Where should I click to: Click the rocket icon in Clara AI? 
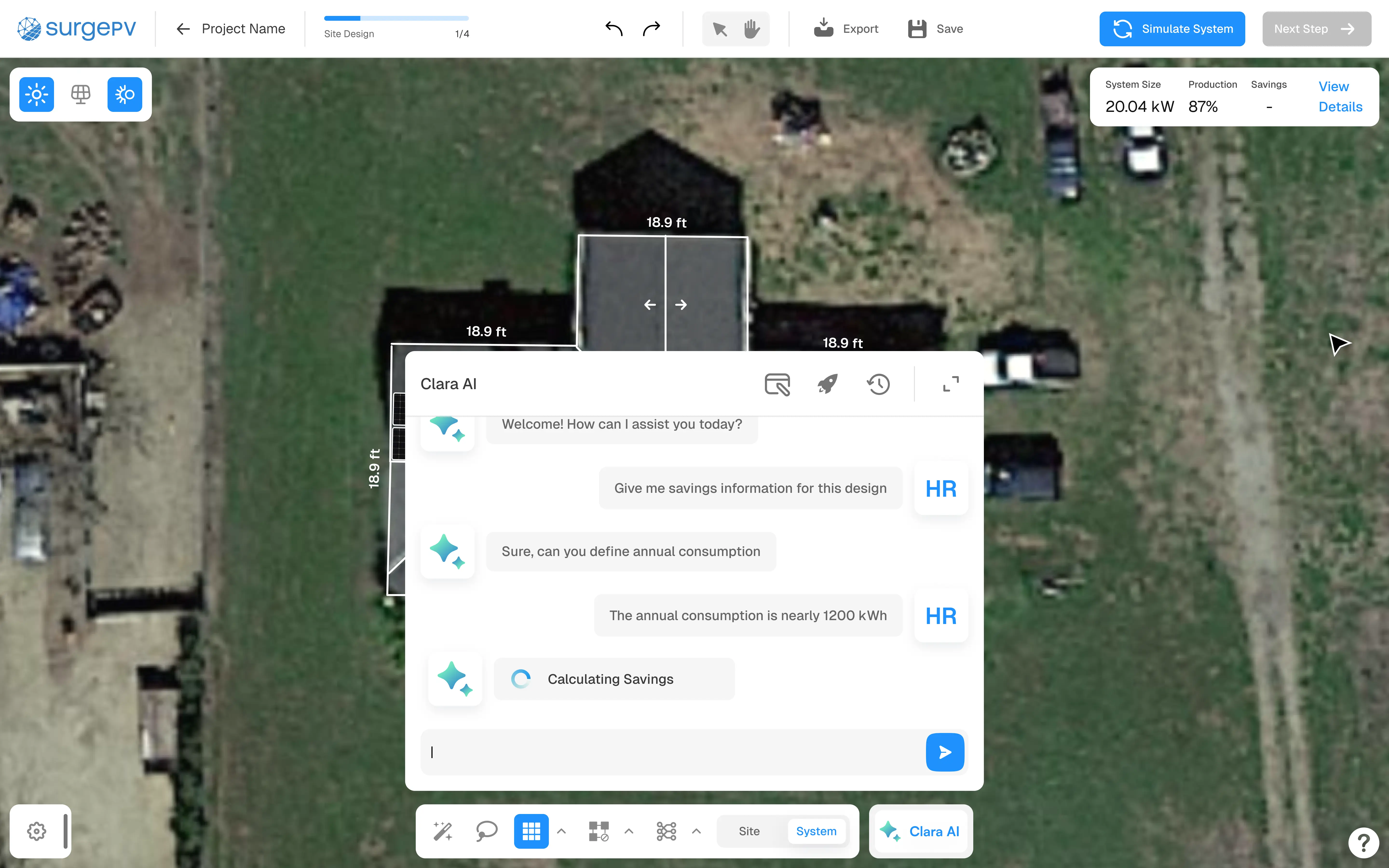[828, 384]
